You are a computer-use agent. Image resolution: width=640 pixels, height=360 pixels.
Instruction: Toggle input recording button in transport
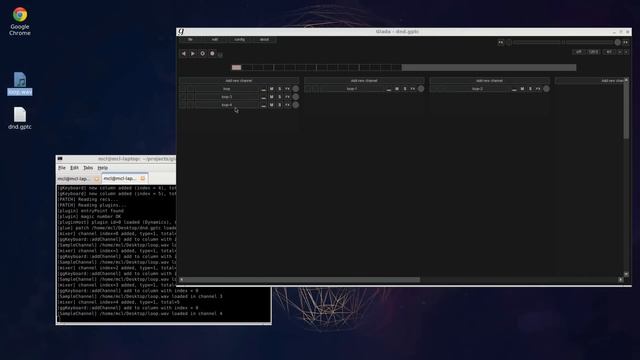(212, 53)
